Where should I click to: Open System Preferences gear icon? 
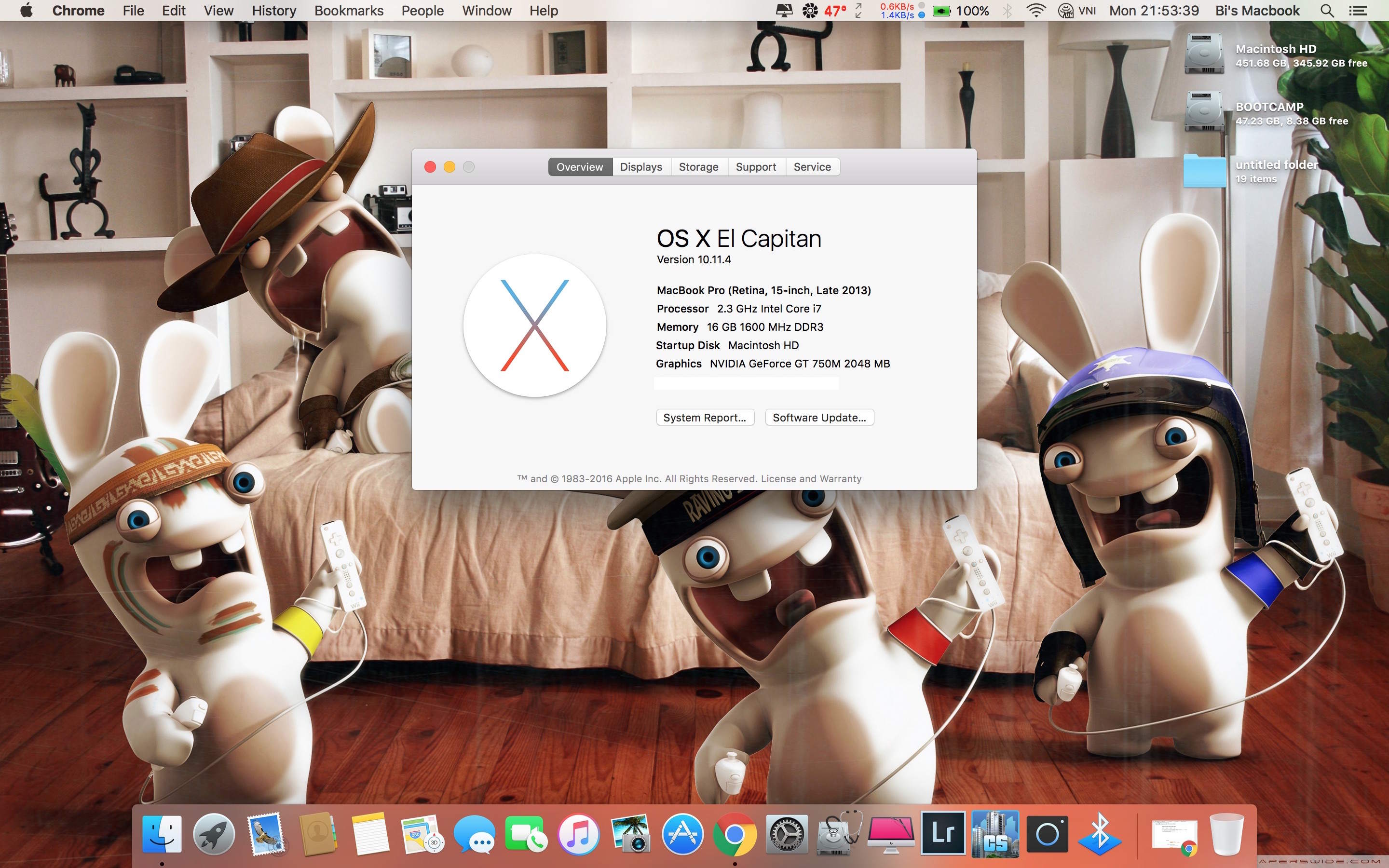(x=787, y=834)
